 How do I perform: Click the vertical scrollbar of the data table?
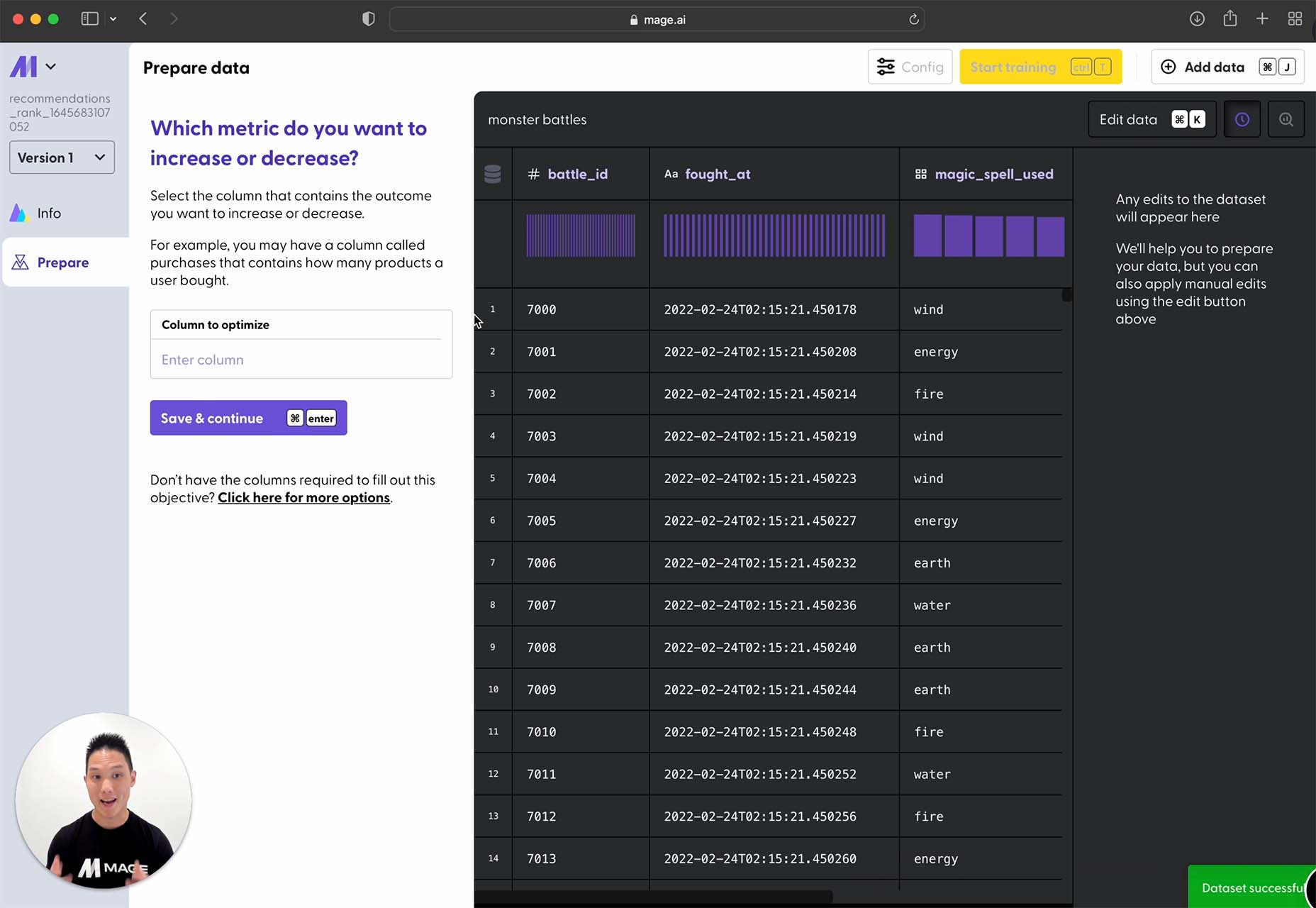pyautogui.click(x=1067, y=295)
